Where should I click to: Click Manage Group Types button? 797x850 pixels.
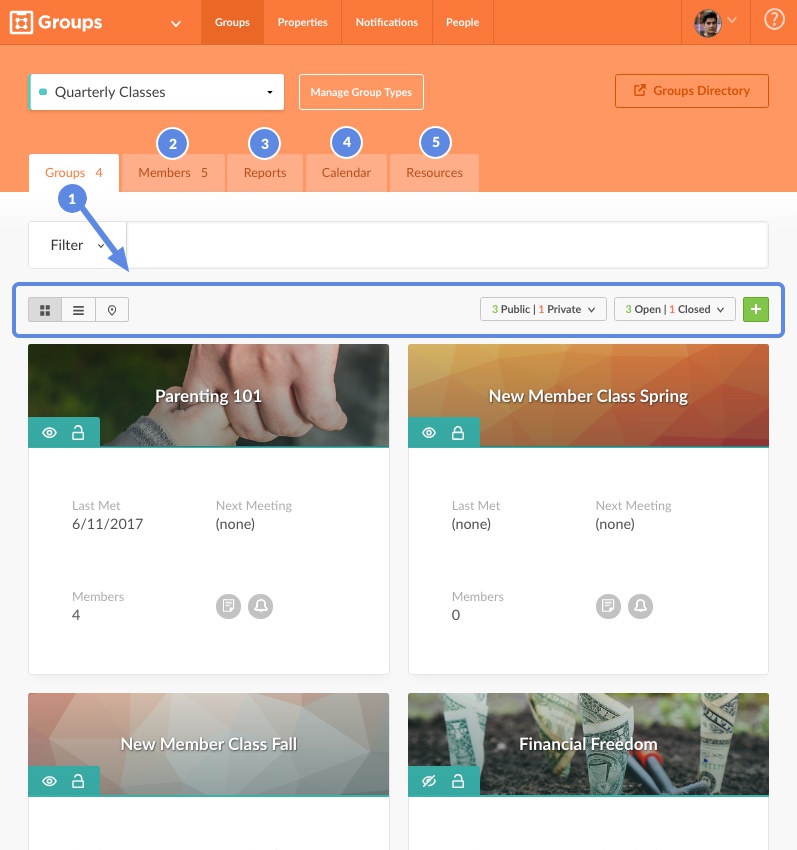361,92
